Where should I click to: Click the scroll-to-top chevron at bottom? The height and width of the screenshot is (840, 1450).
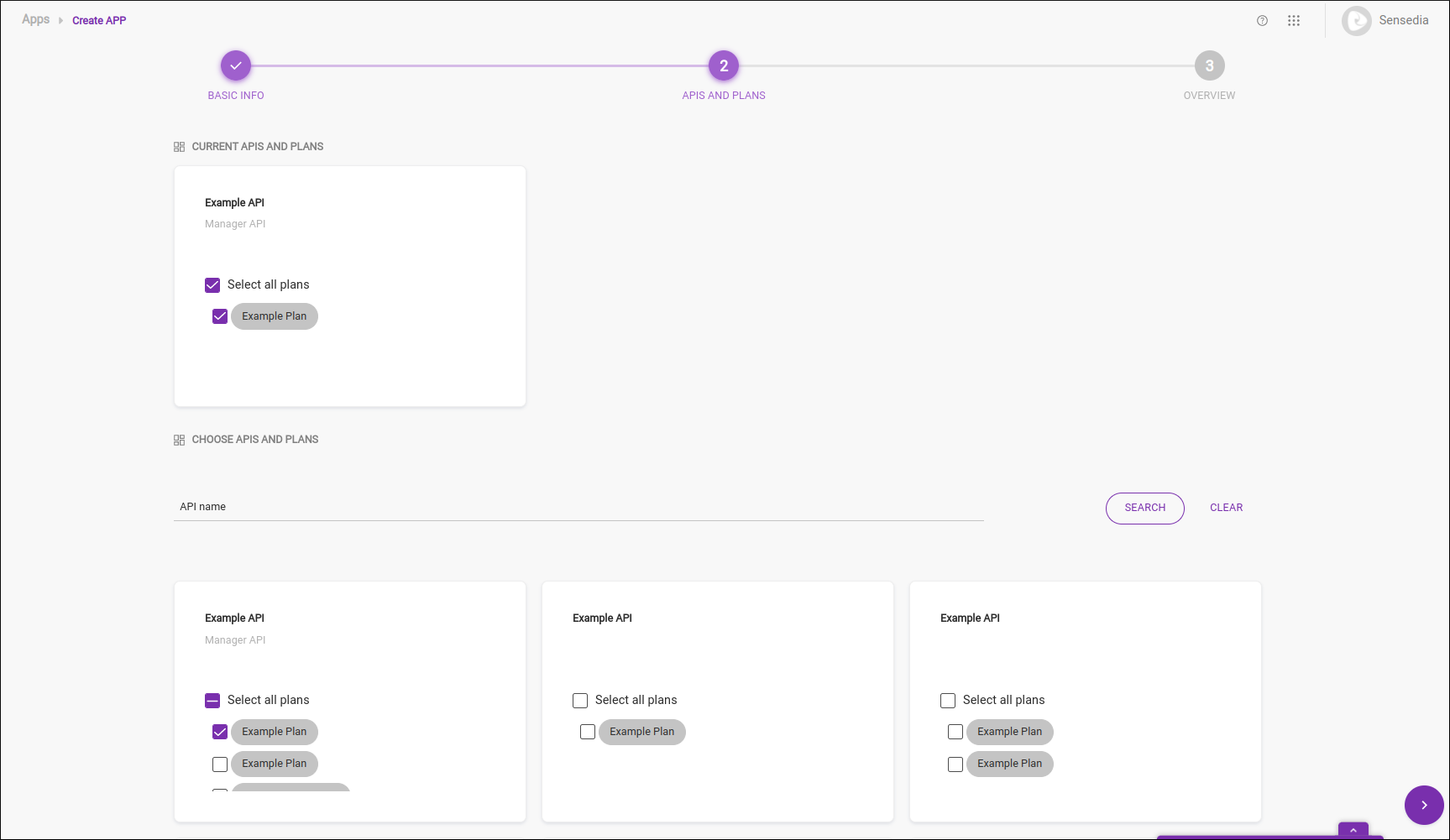tap(1353, 831)
